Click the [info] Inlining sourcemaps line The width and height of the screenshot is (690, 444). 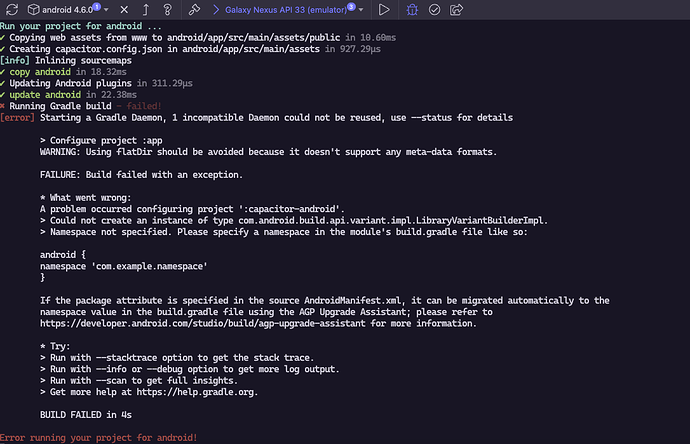tap(66, 60)
